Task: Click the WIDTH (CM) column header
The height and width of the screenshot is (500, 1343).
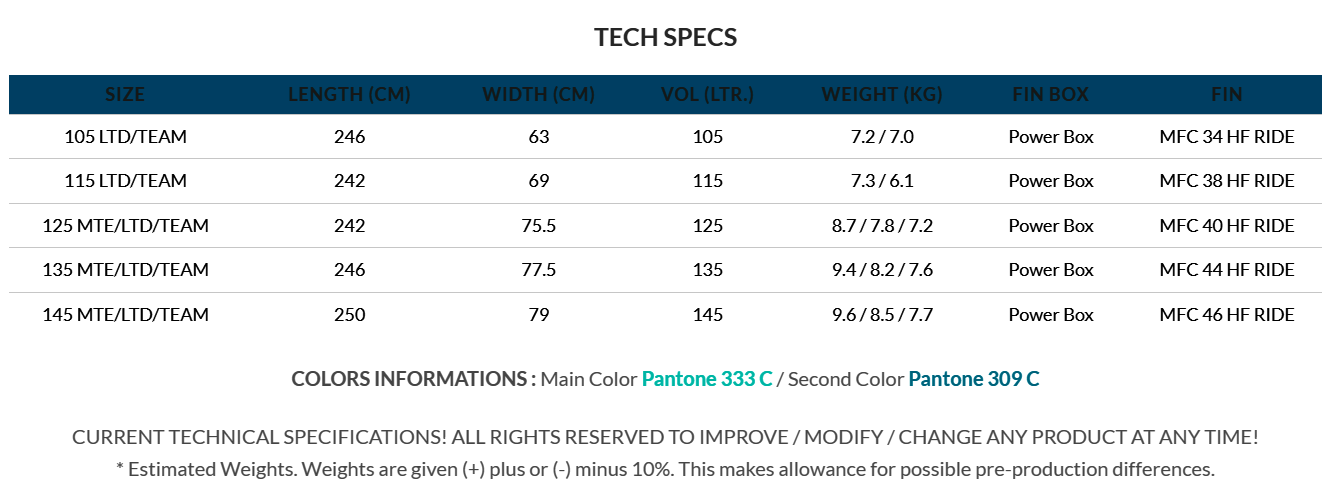Action: (538, 95)
